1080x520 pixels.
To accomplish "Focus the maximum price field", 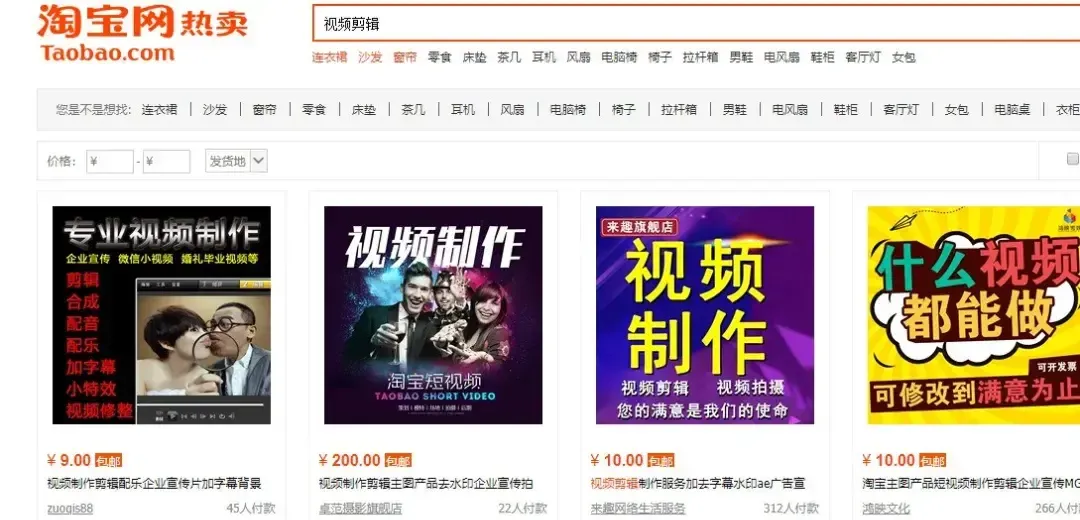I will pos(167,162).
